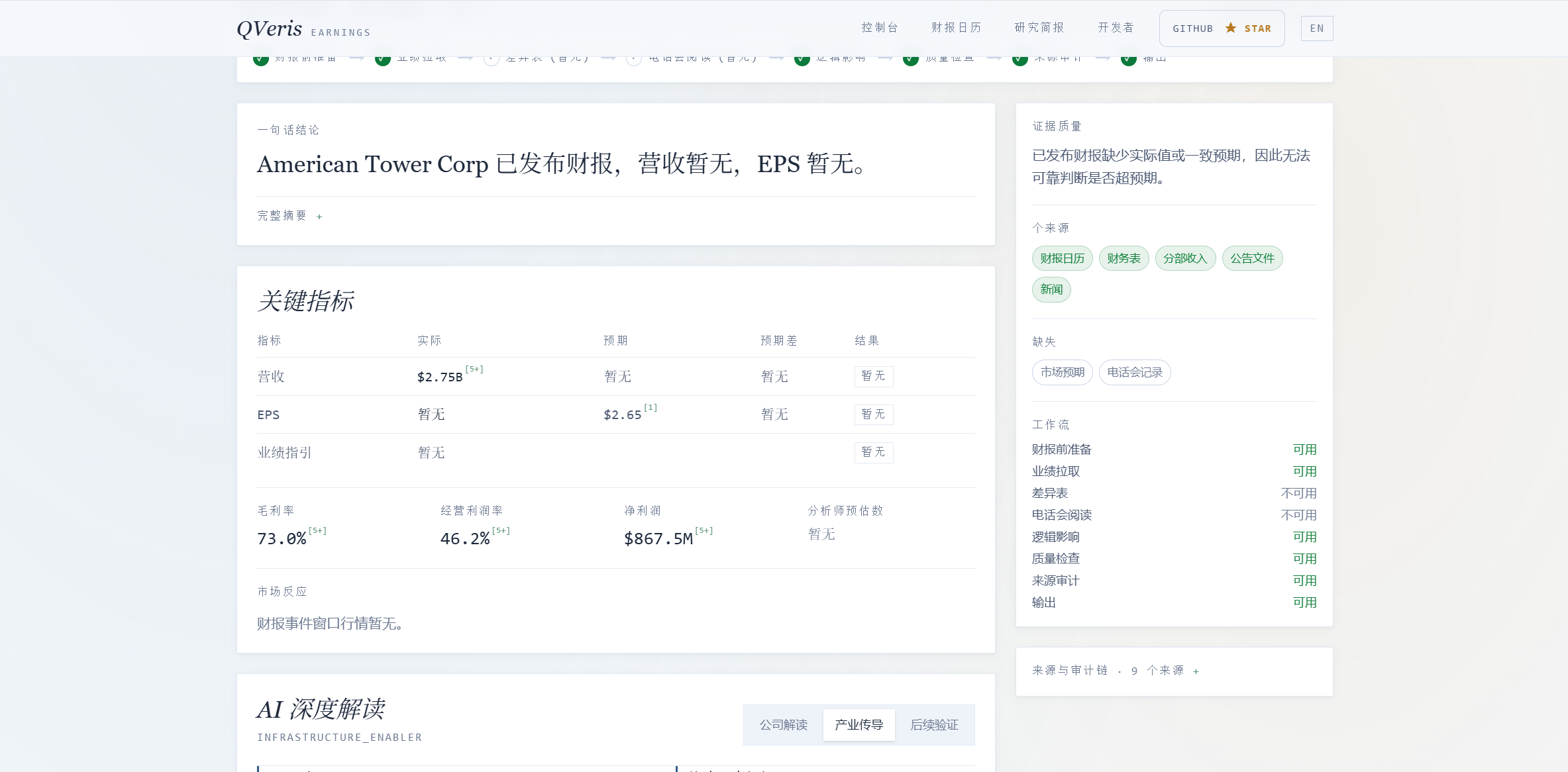1568x772 pixels.
Task: Switch to the 后续验证 tab
Action: (x=935, y=725)
